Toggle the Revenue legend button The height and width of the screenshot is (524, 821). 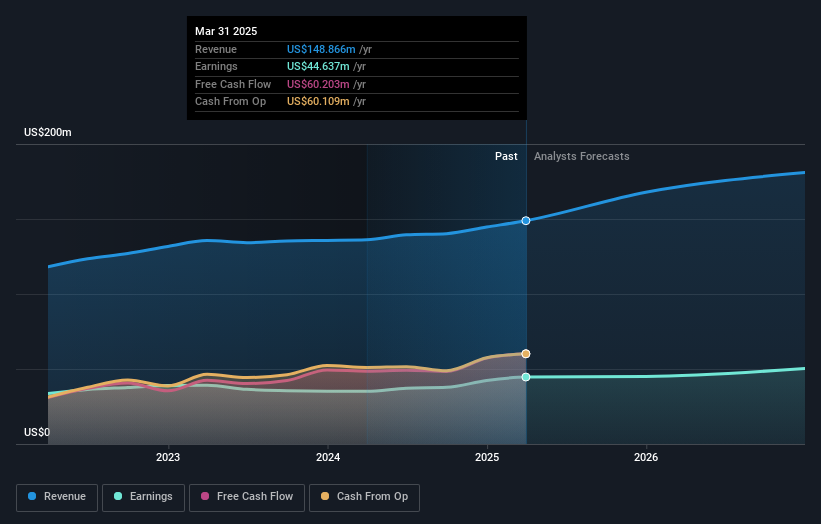[57, 497]
